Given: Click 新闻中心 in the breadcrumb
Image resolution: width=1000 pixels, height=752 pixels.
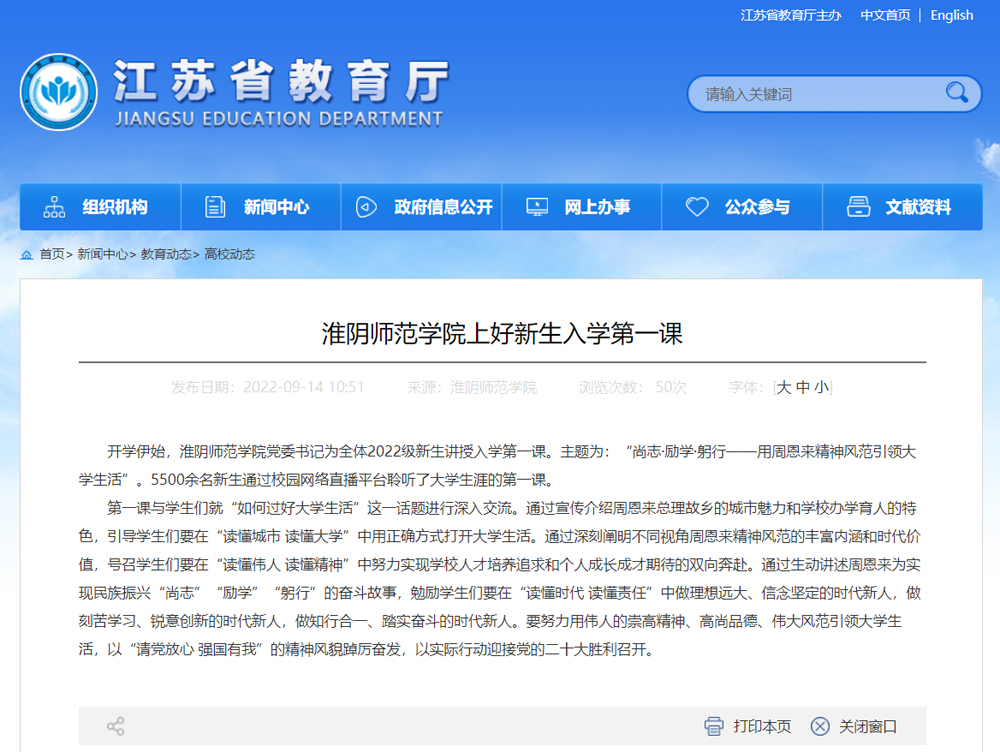Looking at the screenshot, I should click(x=102, y=254).
